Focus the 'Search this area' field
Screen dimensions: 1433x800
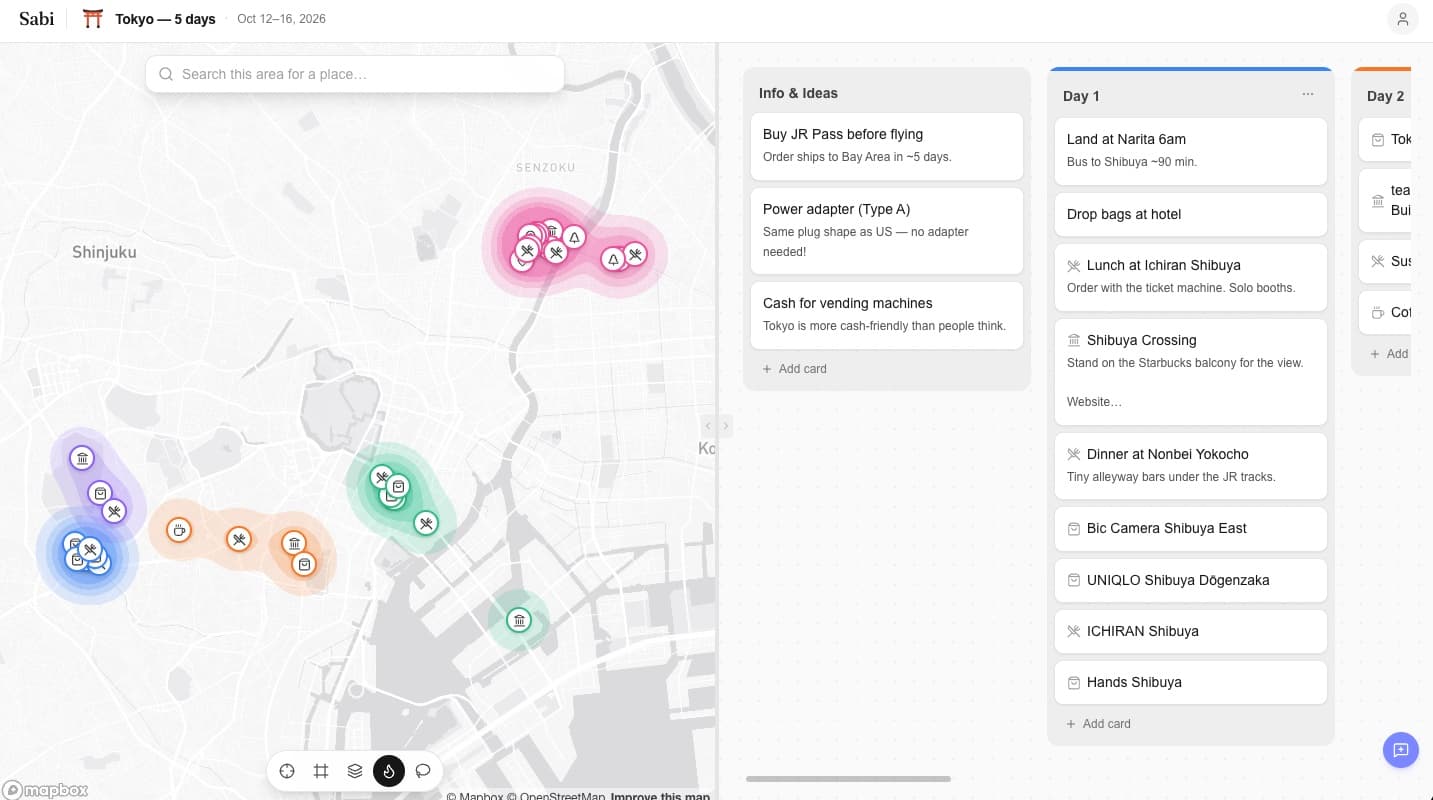click(x=355, y=74)
